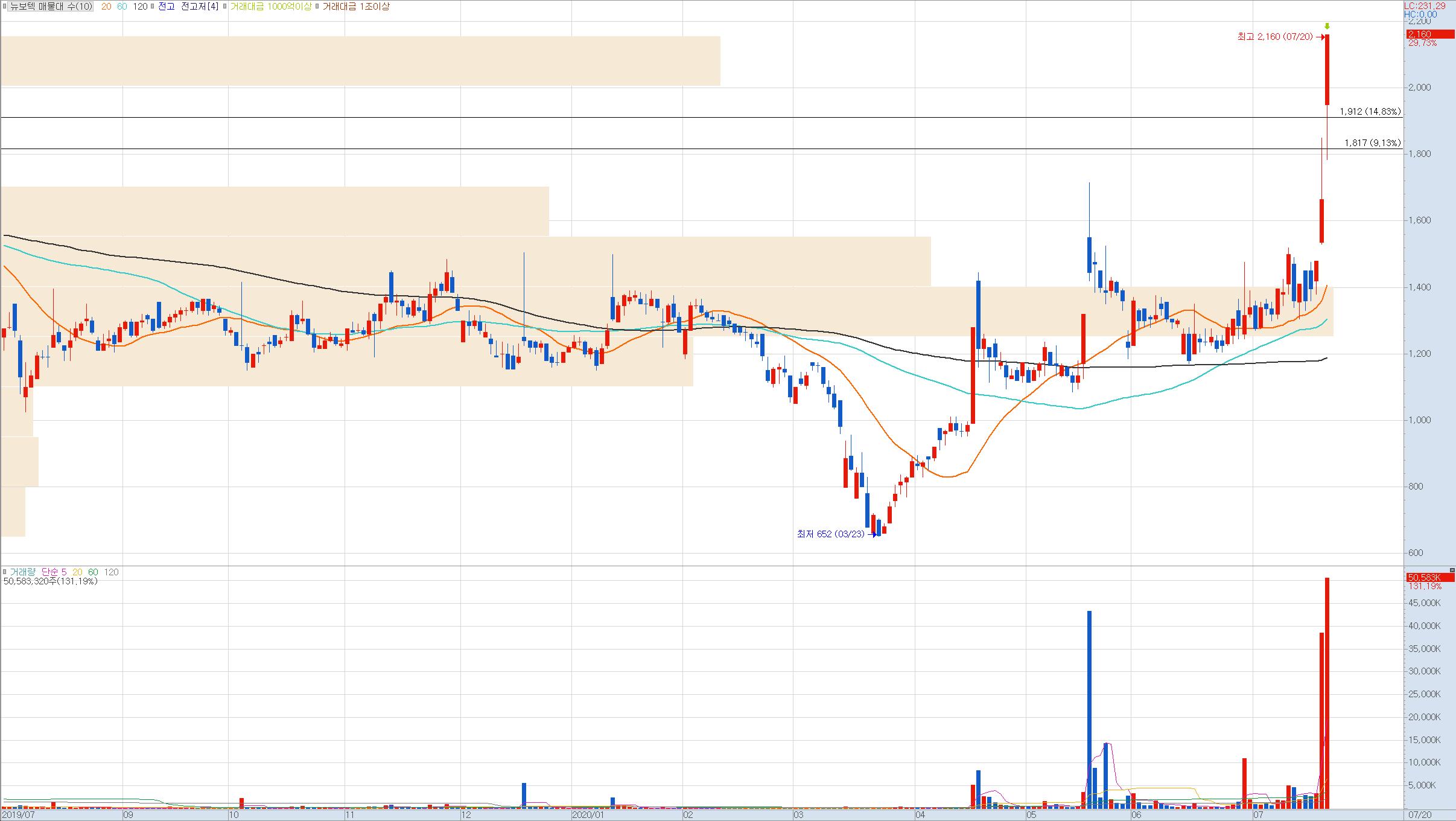Toggle the 60-day moving average legend
1456x821 pixels.
tap(122, 7)
